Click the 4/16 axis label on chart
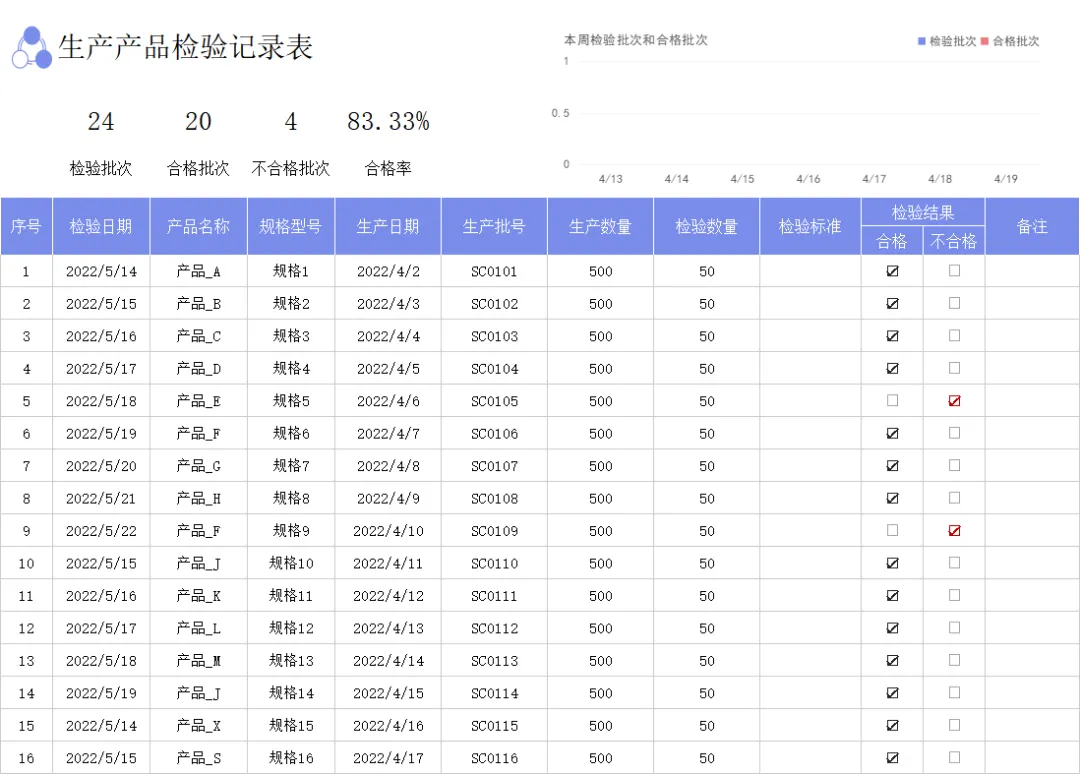1080x774 pixels. pos(808,179)
